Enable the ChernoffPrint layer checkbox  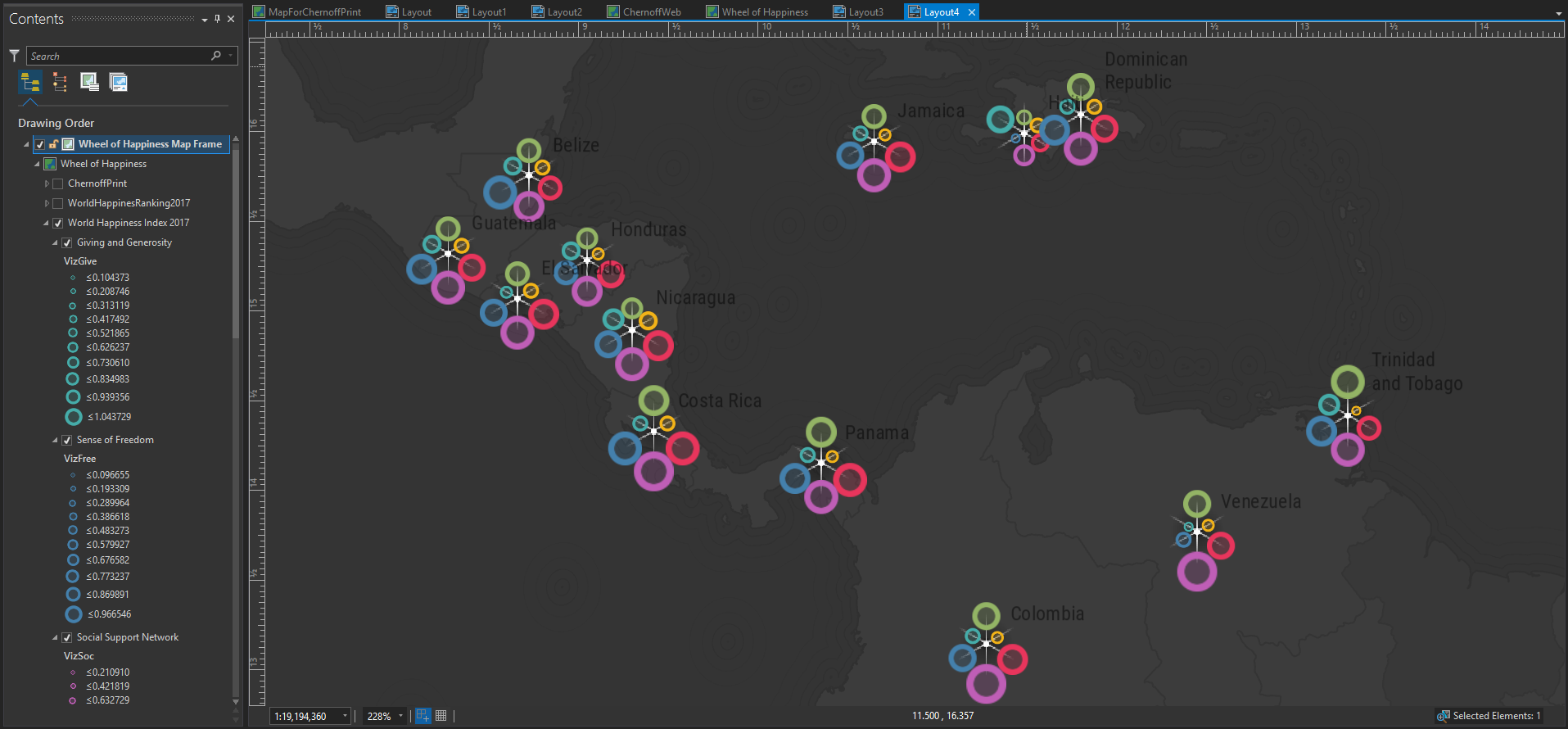(x=58, y=183)
